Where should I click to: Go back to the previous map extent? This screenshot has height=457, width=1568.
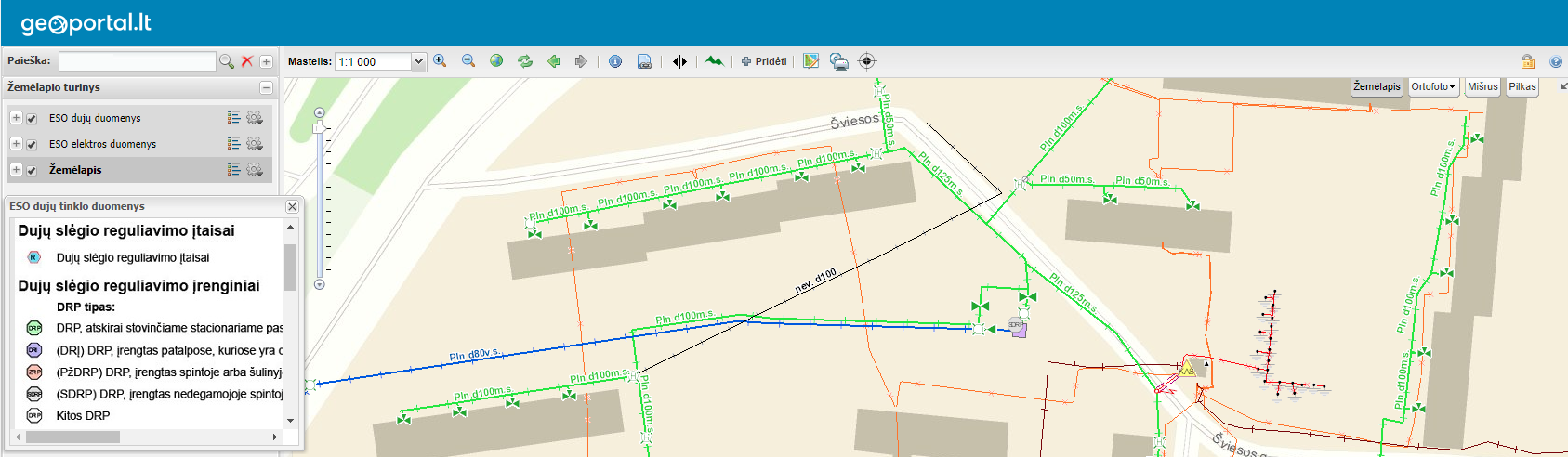click(554, 61)
